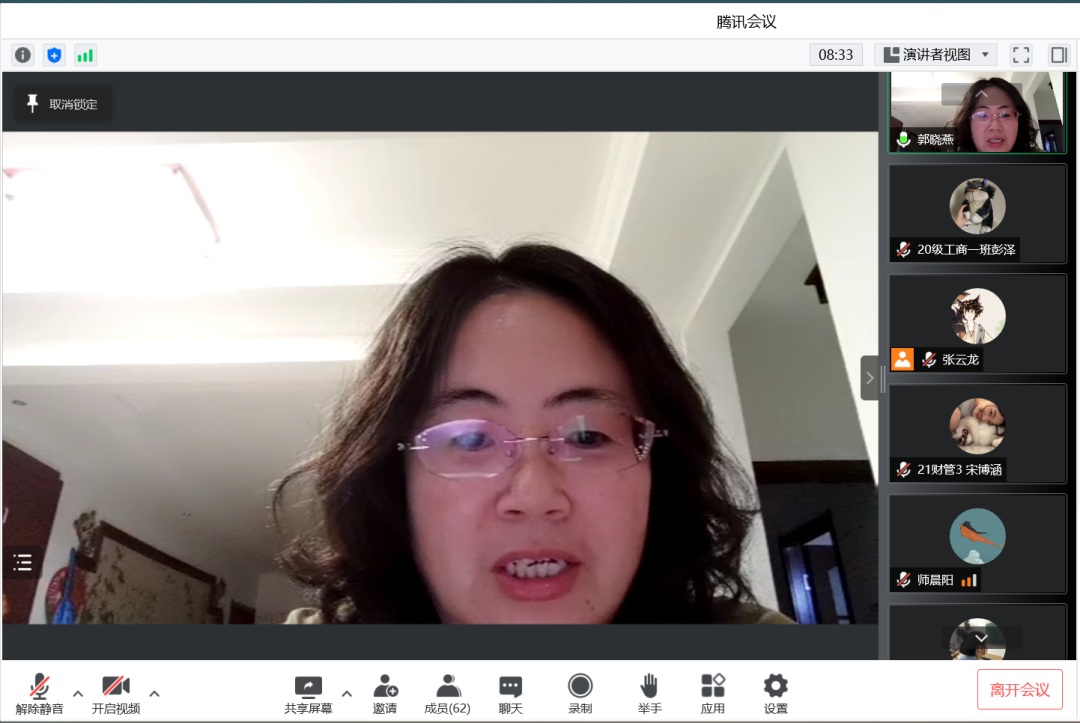Toggle the right sidebar panel icon
Viewport: 1080px width, 723px height.
click(1058, 55)
